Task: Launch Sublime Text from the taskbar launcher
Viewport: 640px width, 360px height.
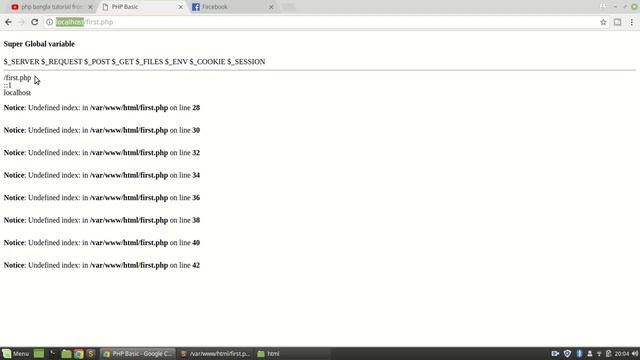Action: [91, 353]
